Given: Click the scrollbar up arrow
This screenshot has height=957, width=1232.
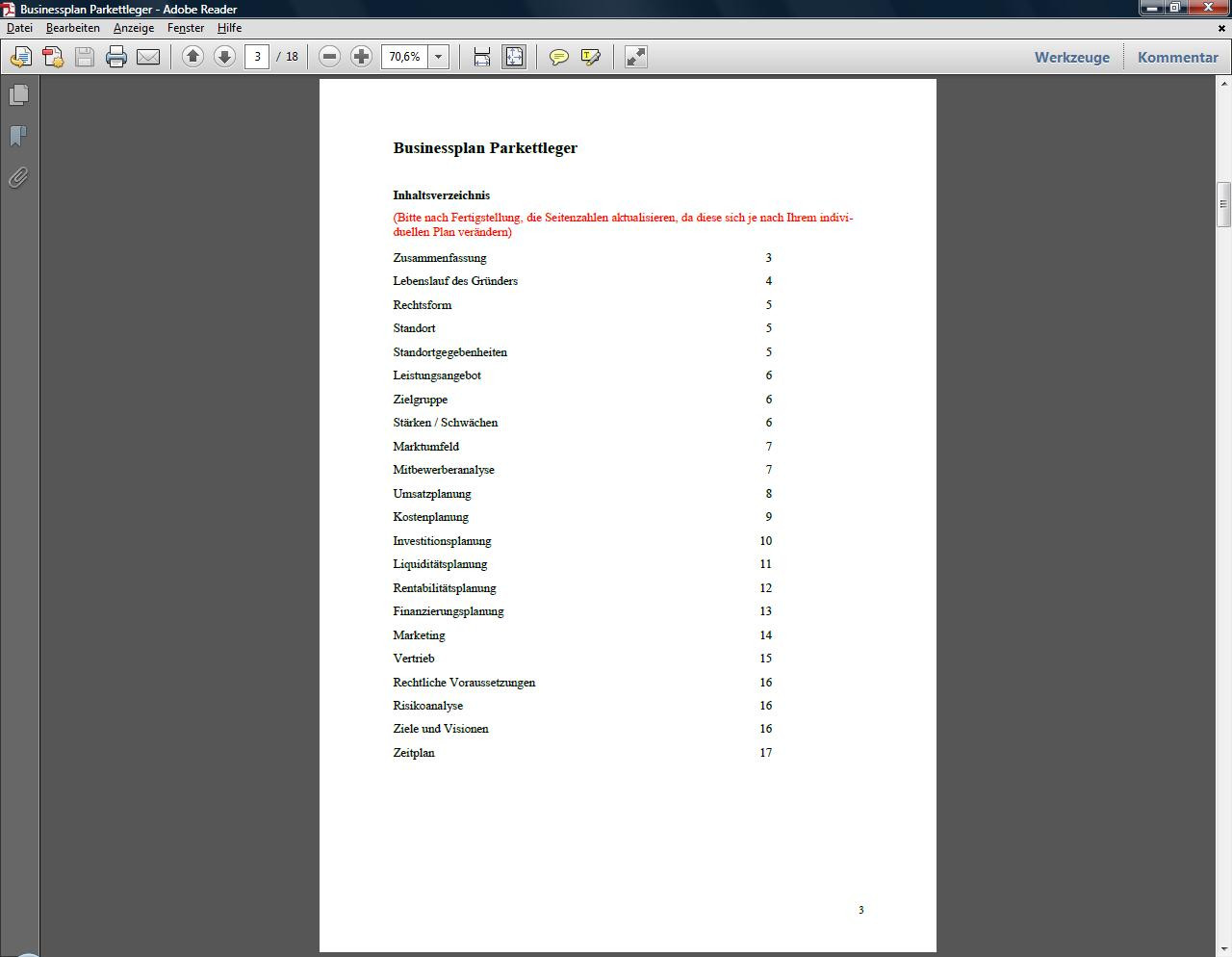Looking at the screenshot, I should (1224, 85).
